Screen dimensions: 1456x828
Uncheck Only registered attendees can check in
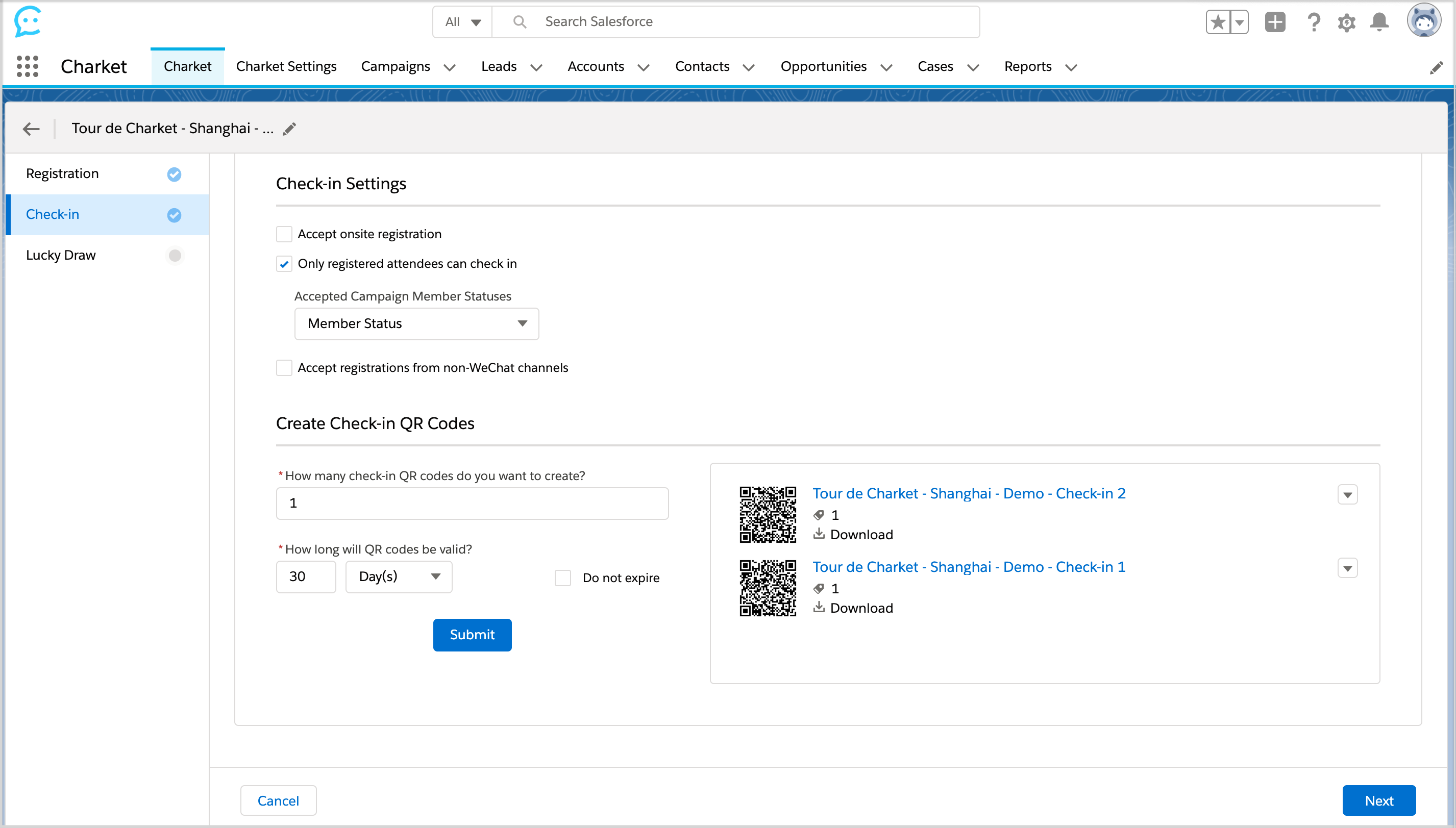pyautogui.click(x=284, y=264)
